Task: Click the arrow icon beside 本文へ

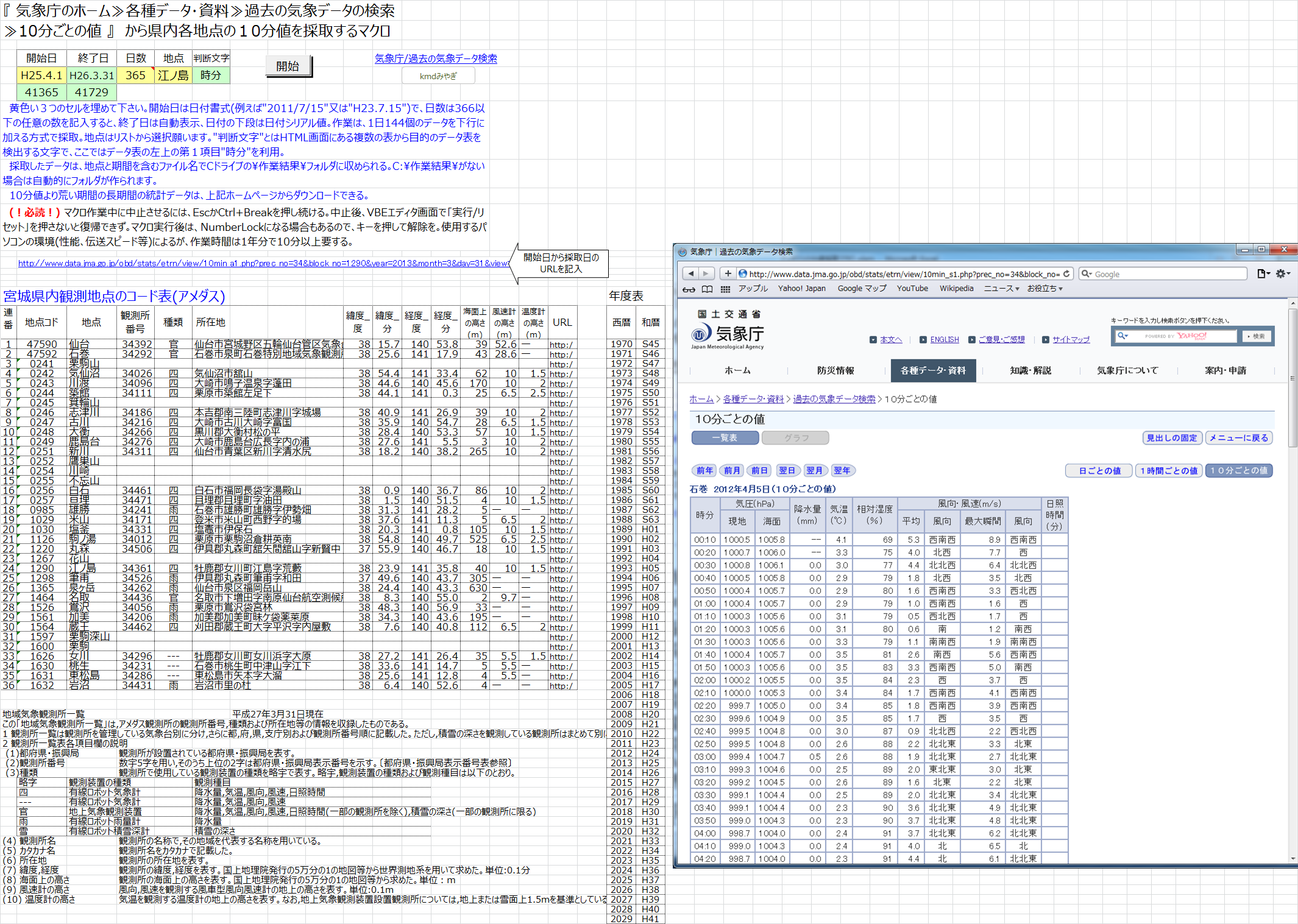Action: coord(873,340)
